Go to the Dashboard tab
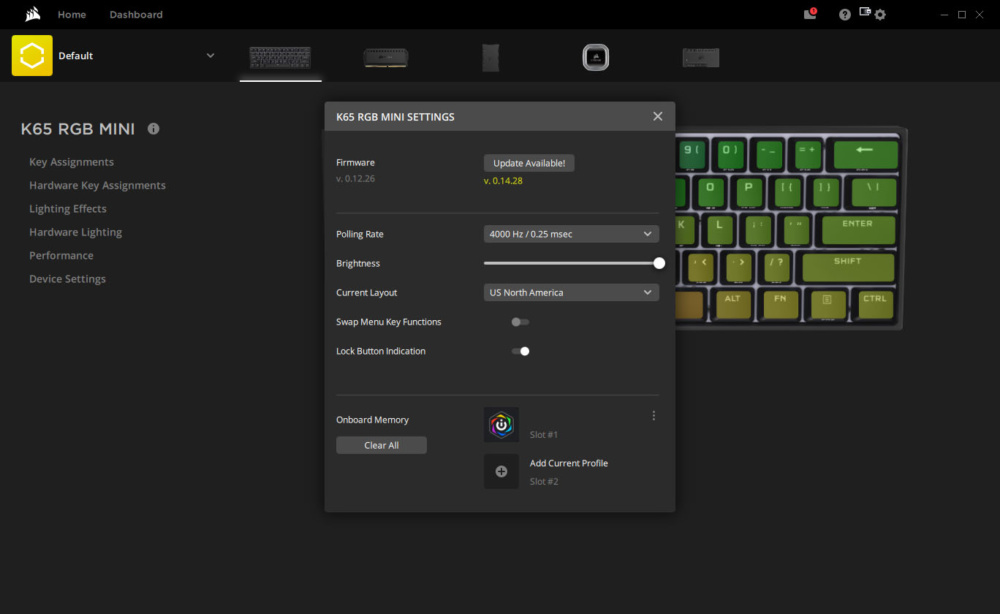The height and width of the screenshot is (614, 1000). [136, 14]
